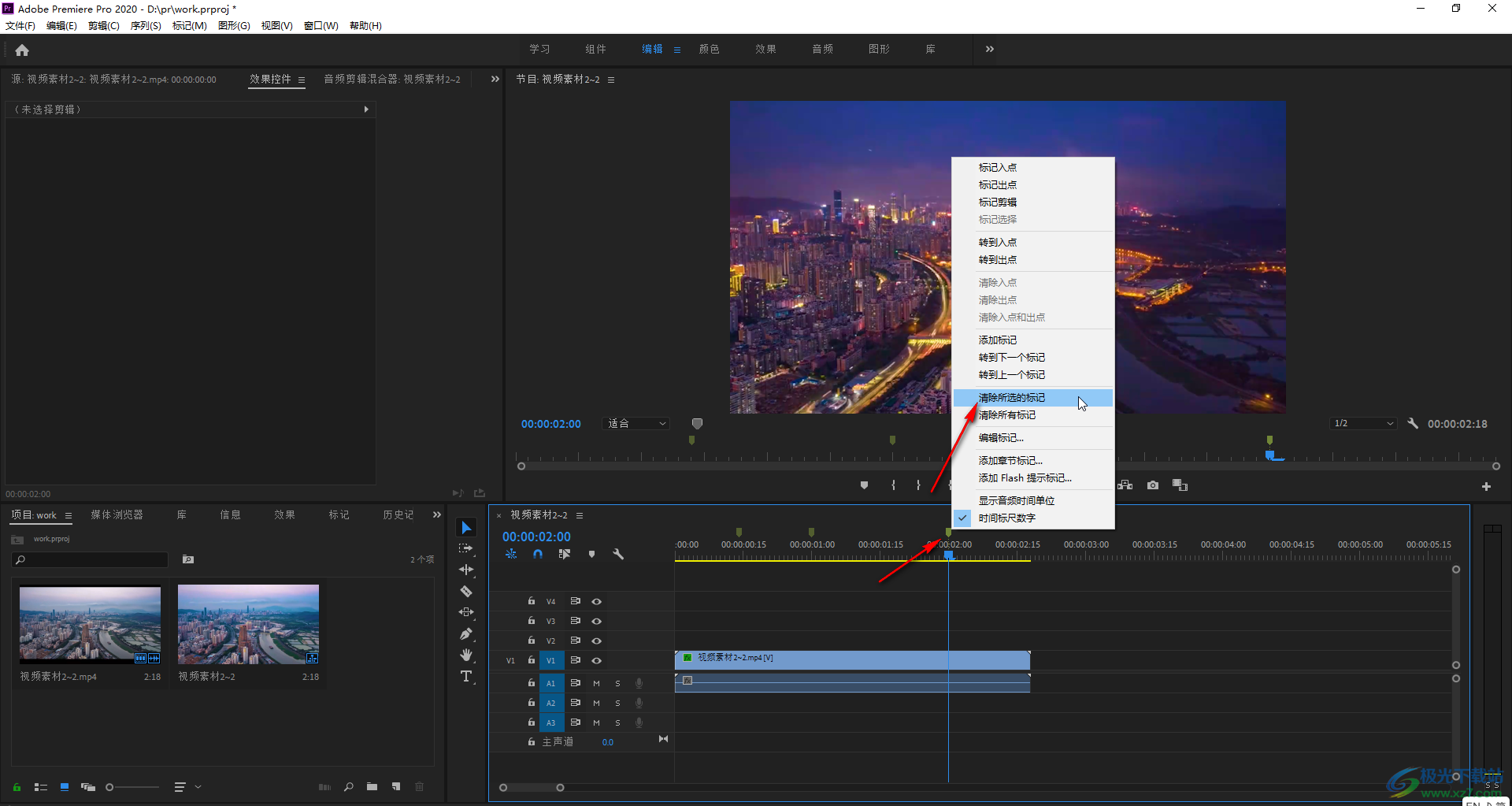1512x806 pixels.
Task: Click the extract/multi-camera icon in program monitor
Action: click(x=1125, y=485)
